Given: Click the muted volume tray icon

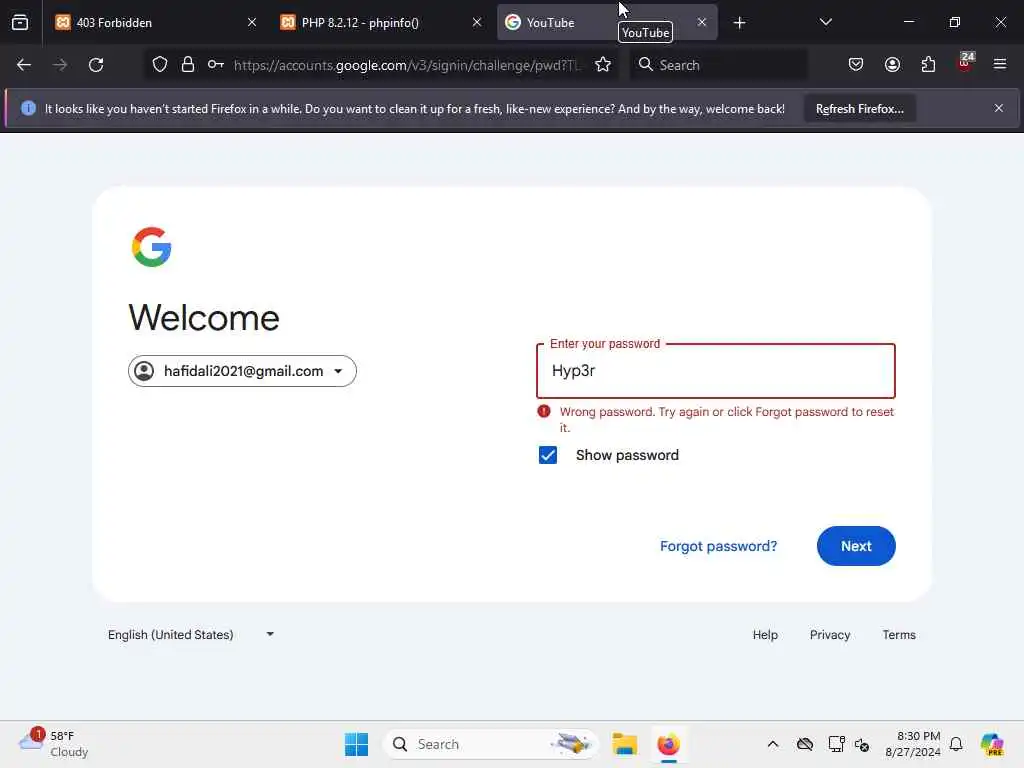Looking at the screenshot, I should click(862, 744).
